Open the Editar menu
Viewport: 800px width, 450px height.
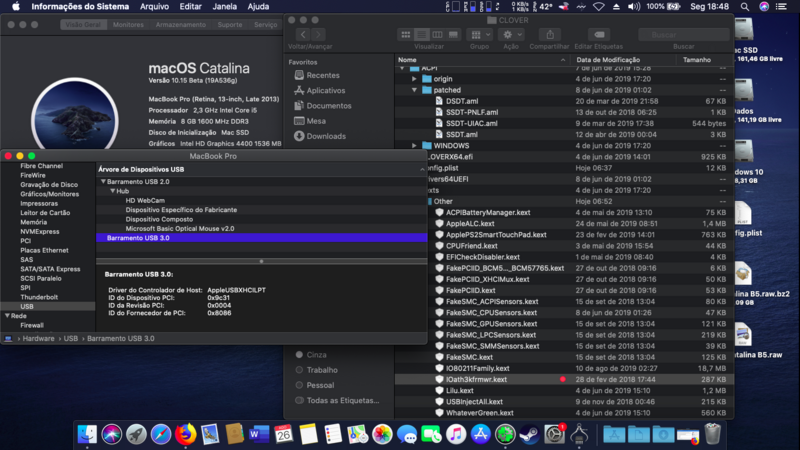(x=190, y=7)
